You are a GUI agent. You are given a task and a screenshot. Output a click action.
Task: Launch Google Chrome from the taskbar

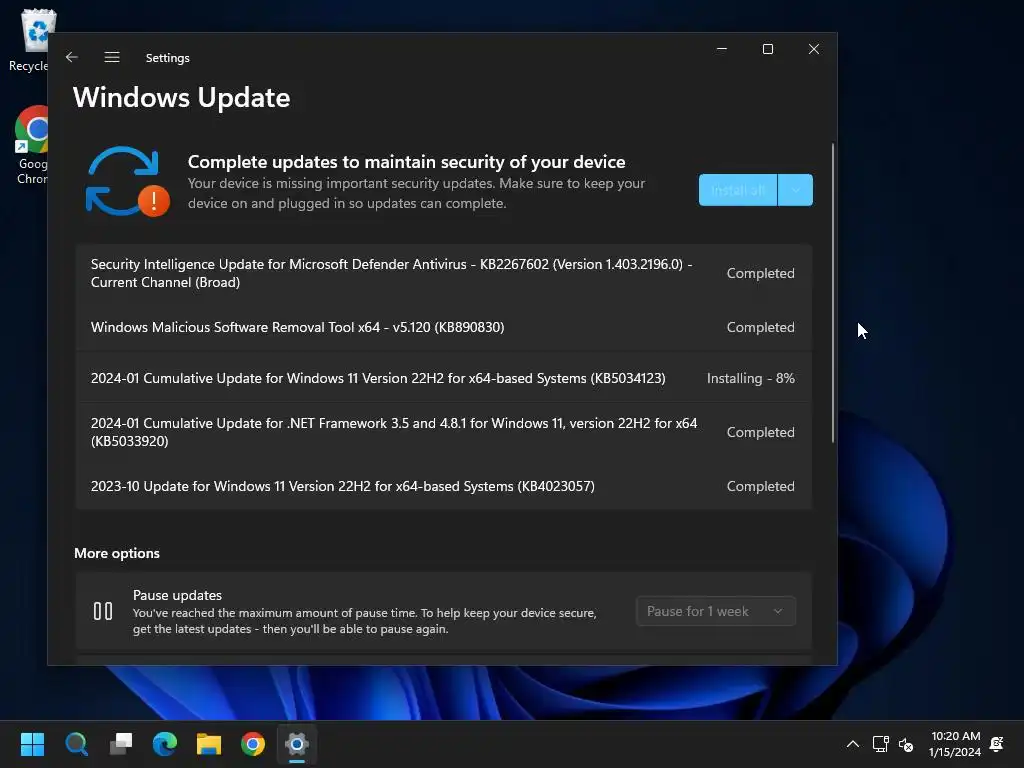(253, 744)
